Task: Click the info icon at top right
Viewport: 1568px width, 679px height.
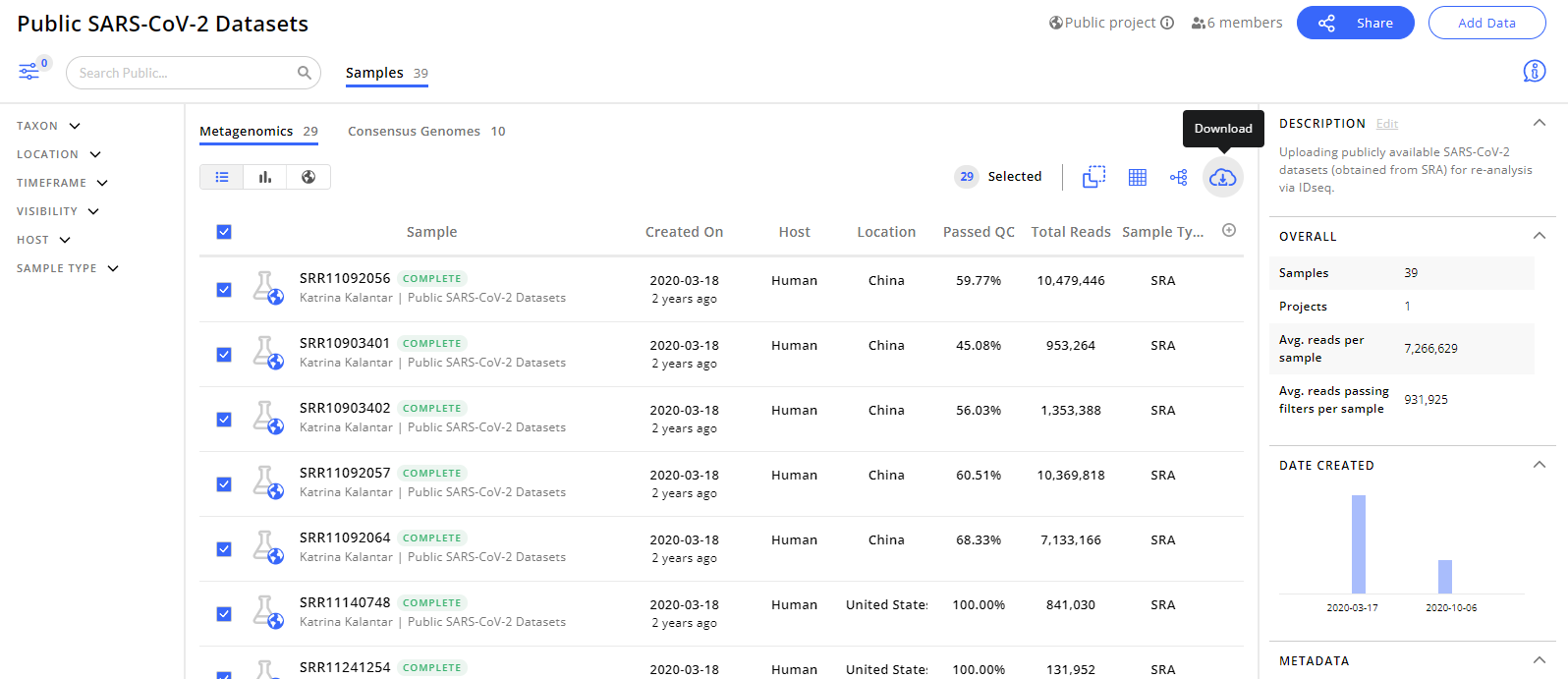Action: tap(1534, 71)
